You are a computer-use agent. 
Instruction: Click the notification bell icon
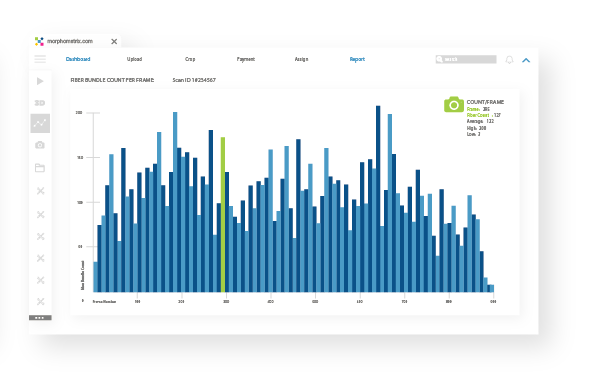click(509, 59)
